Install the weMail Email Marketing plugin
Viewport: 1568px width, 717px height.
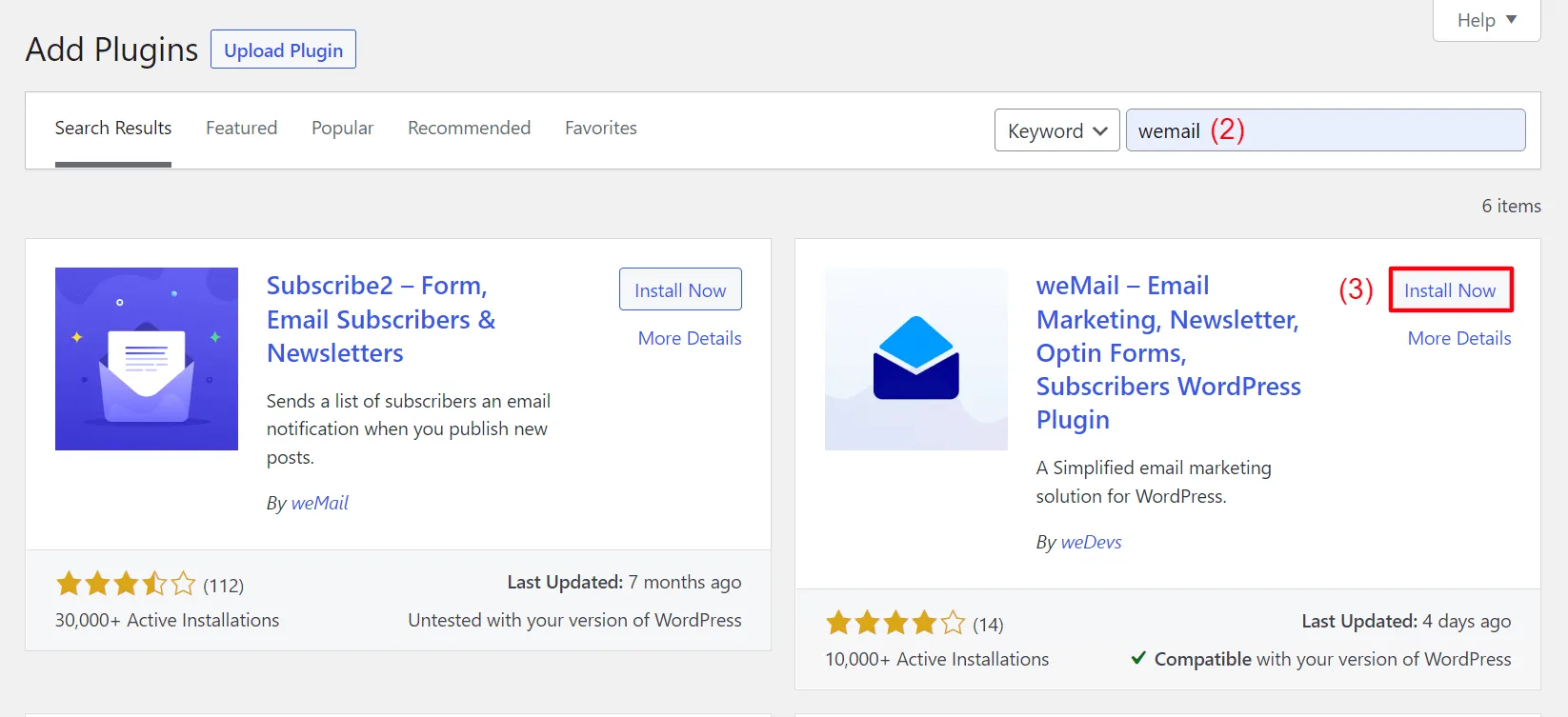coord(1450,289)
